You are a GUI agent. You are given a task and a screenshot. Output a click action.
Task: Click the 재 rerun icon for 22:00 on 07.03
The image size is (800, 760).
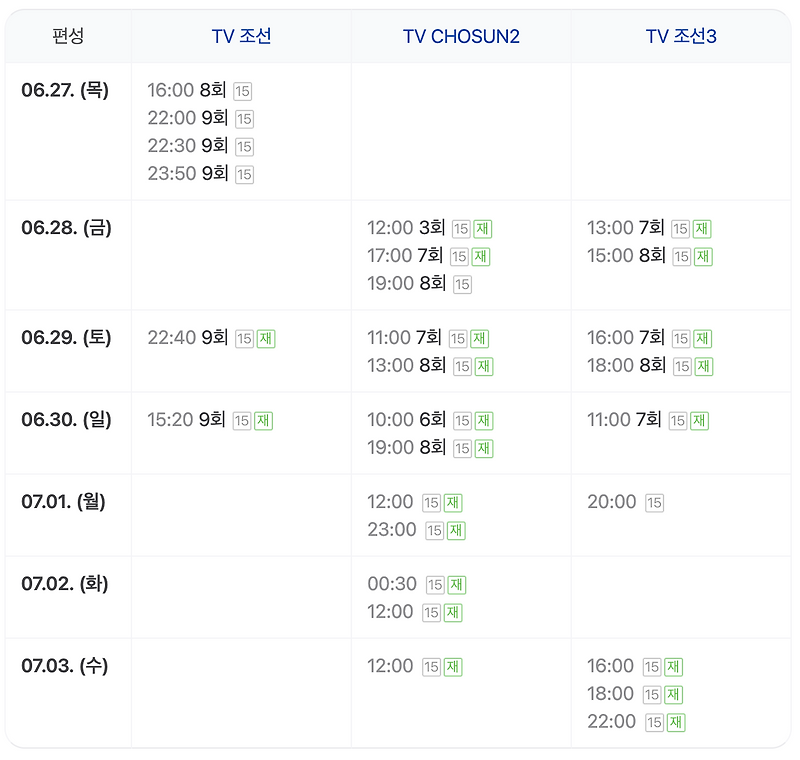[675, 722]
